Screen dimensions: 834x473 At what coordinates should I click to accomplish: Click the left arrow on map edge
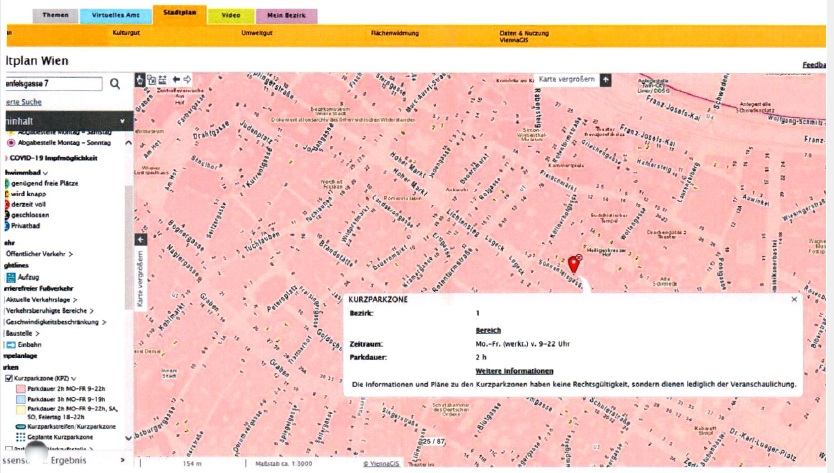pyautogui.click(x=141, y=240)
